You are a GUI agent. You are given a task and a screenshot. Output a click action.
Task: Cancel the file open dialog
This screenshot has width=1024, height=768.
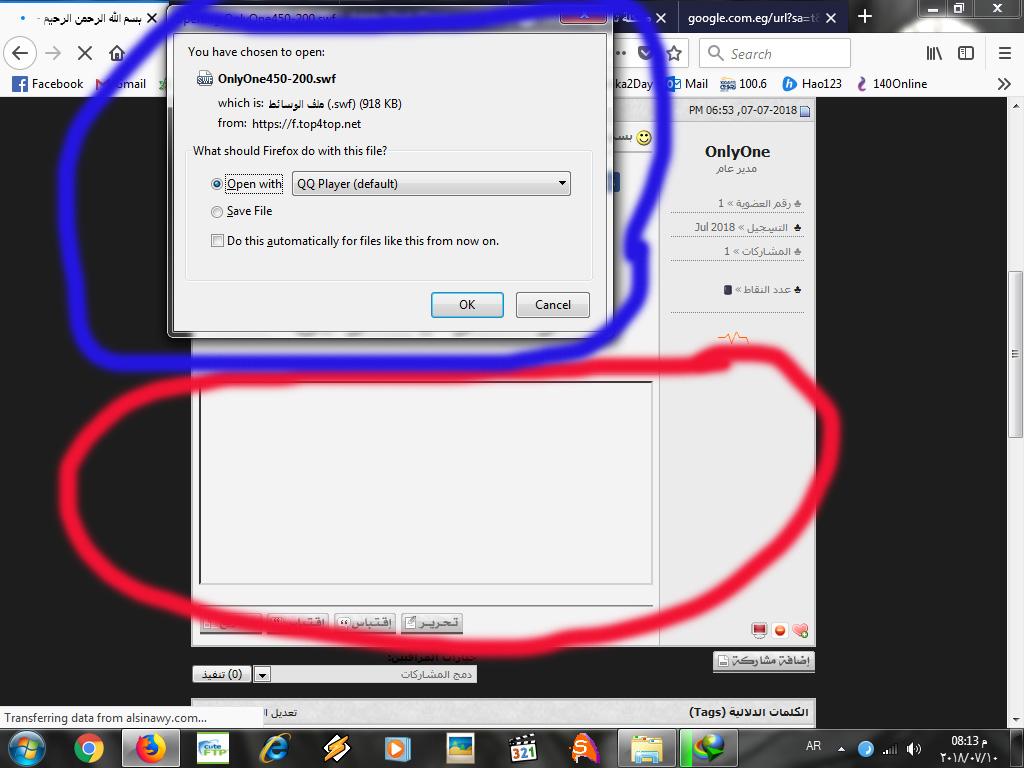point(552,305)
